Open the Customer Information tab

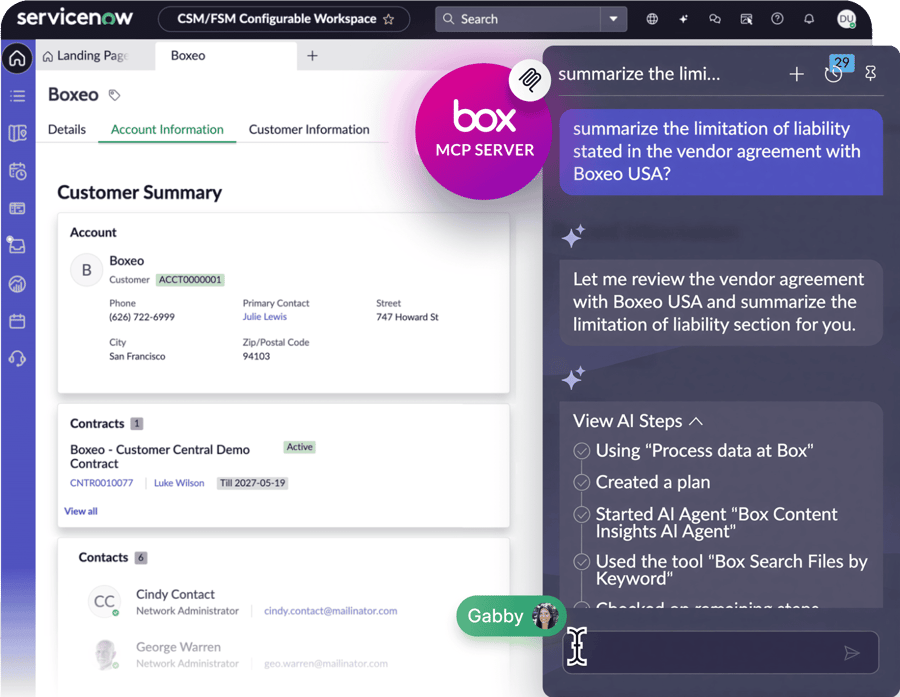tap(309, 129)
